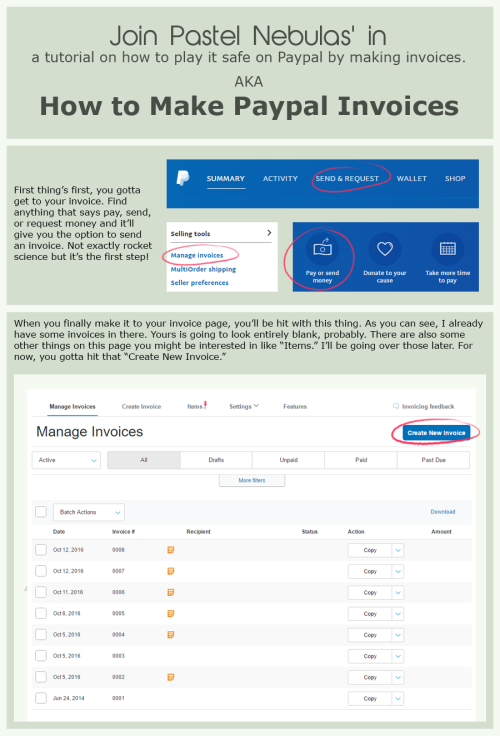Image resolution: width=500 pixels, height=736 pixels.
Task: Select the checkbox for invoice 0003
Action: pyautogui.click(x=41, y=656)
